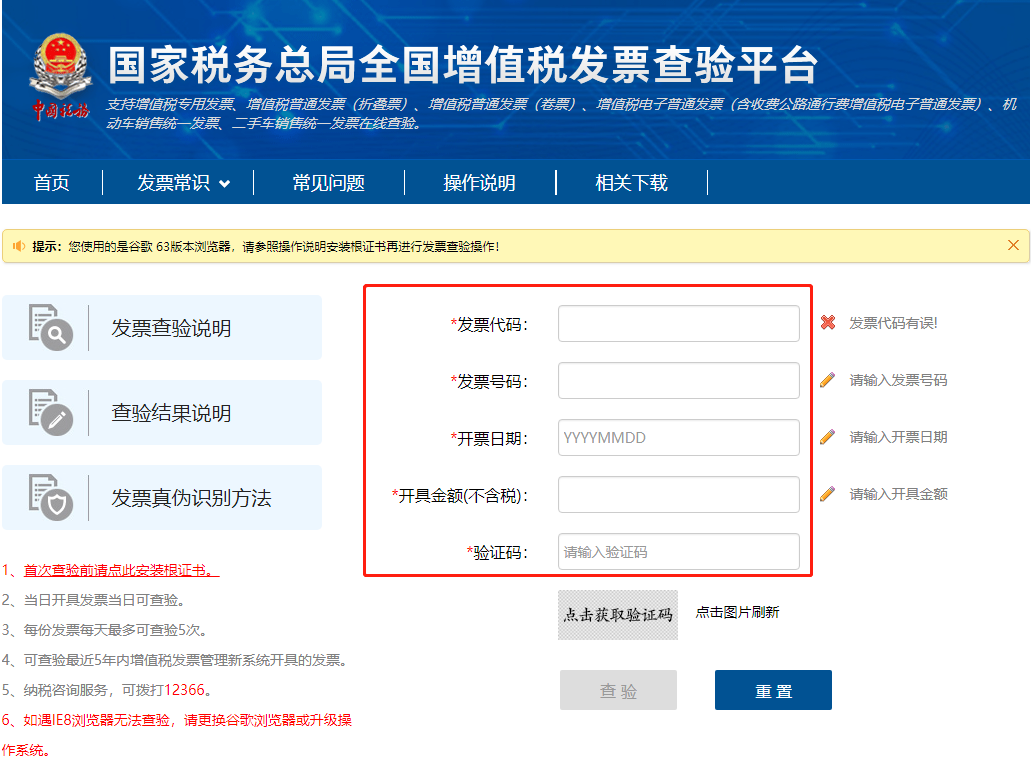This screenshot has height=773, width=1031.
Task: Focus the 验证码 input field
Action: (679, 551)
